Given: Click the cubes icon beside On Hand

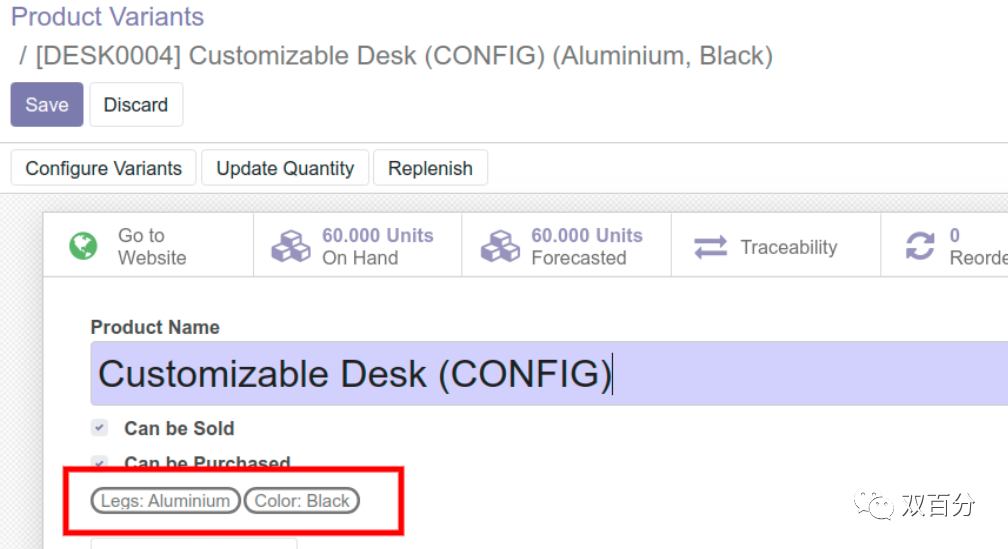Looking at the screenshot, I should [291, 246].
